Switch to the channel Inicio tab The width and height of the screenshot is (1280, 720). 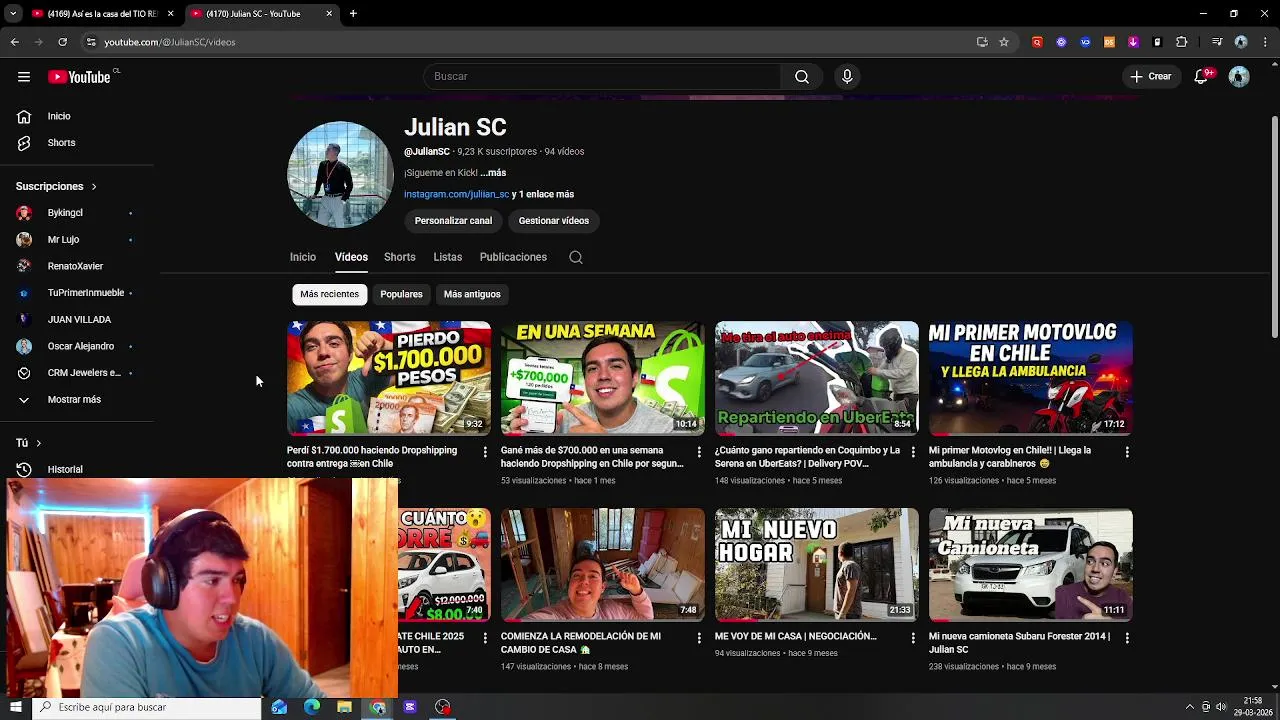(303, 257)
